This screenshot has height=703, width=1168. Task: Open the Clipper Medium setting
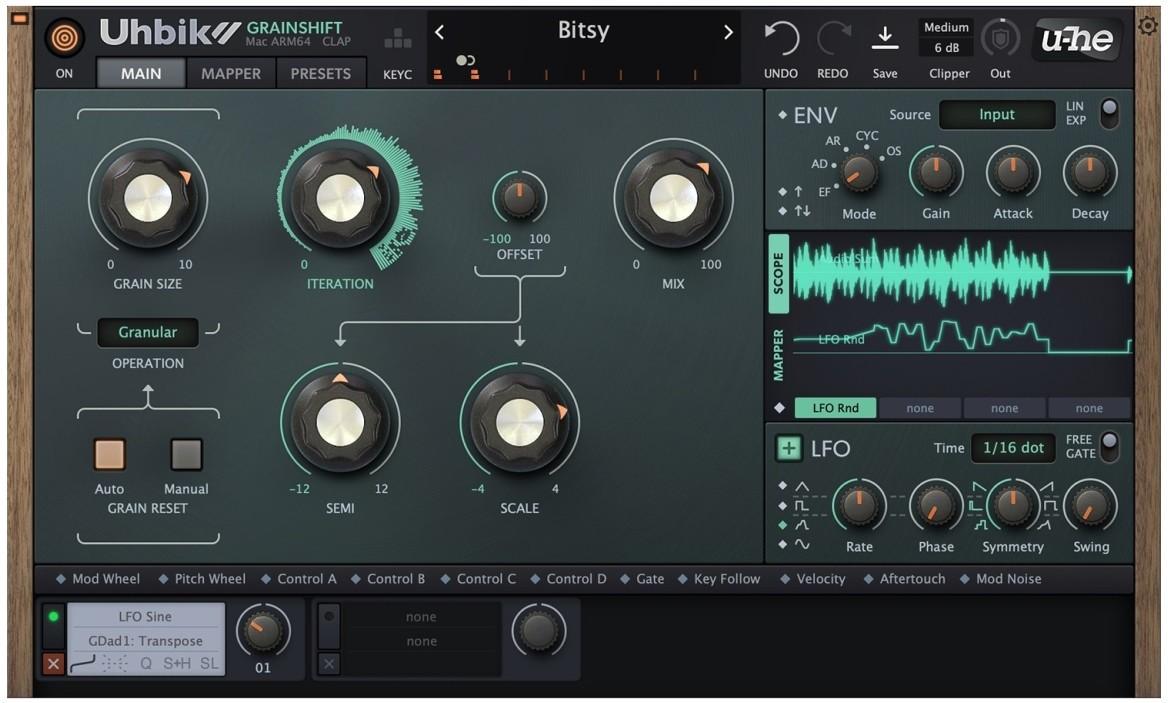(947, 28)
